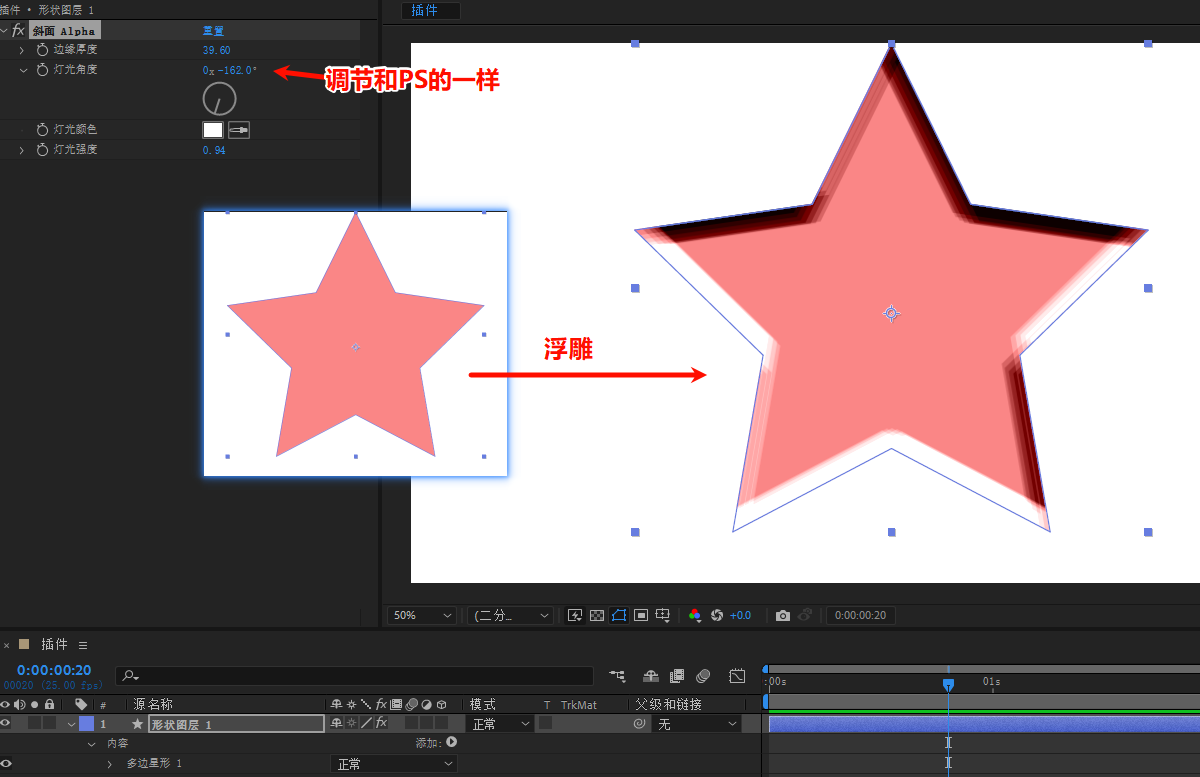This screenshot has height=777, width=1200.
Task: Click the preview time 0:00:00:20 in viewer
Action: pos(861,615)
